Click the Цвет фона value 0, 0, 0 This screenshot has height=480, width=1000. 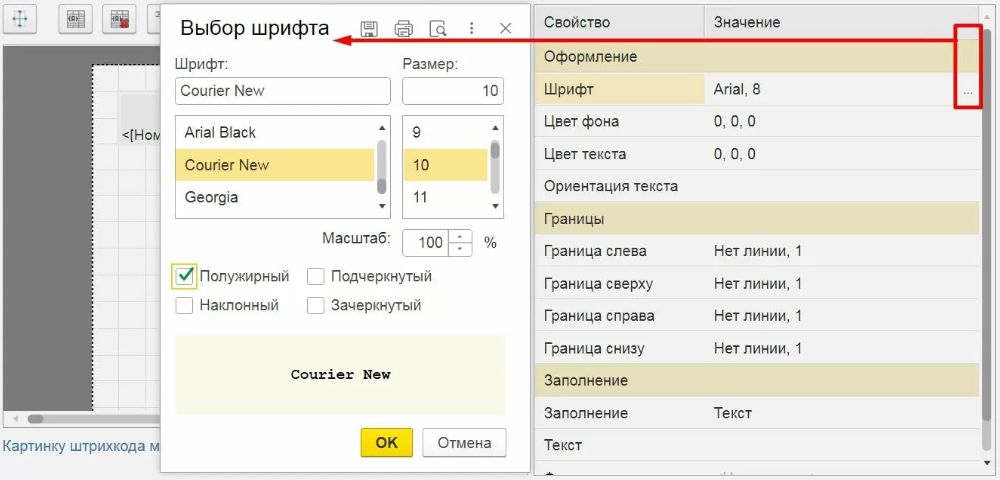click(x=735, y=121)
